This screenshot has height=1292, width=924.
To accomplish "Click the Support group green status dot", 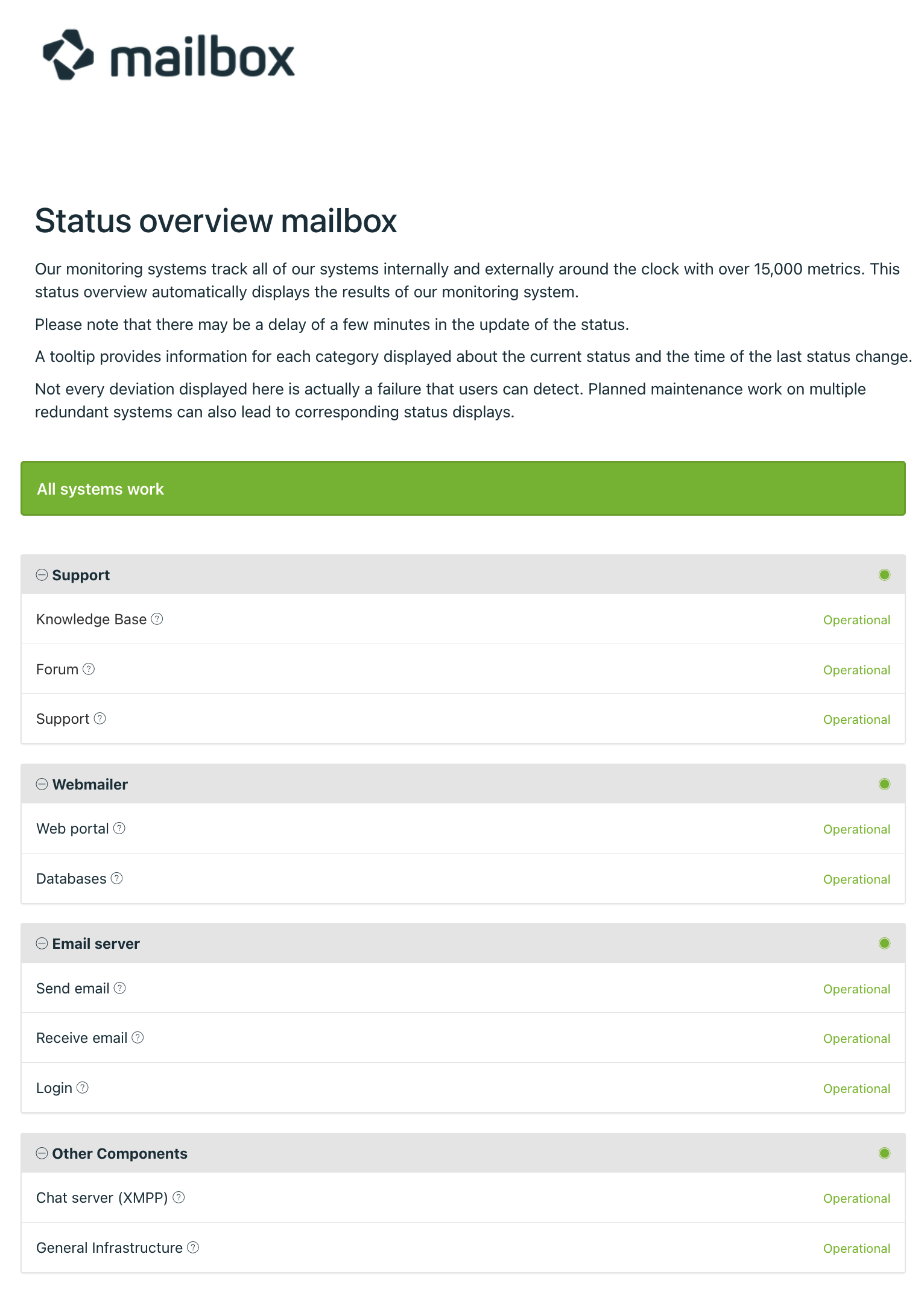I will (884, 575).
